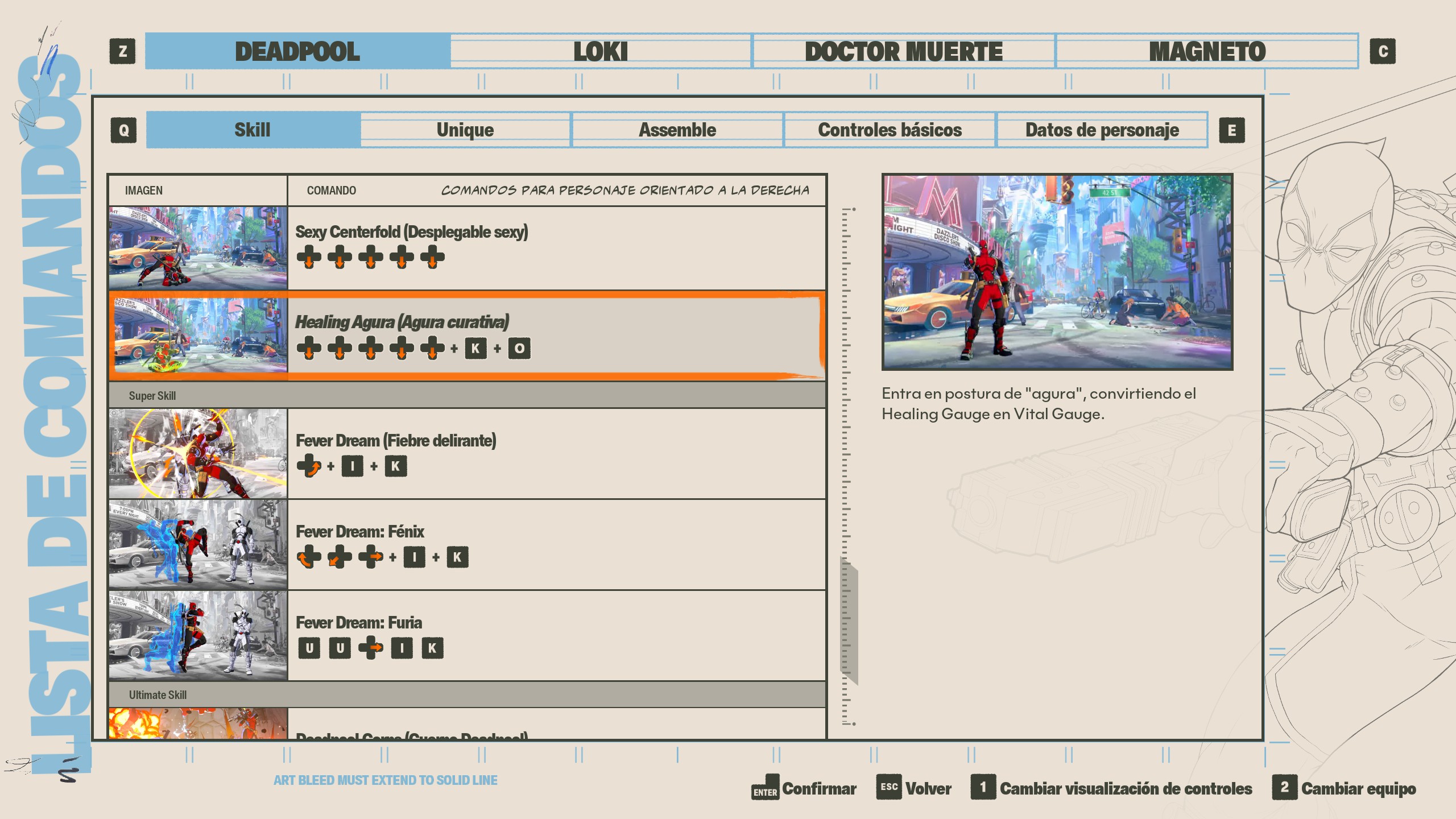Select the Fever Dream: Fénix move
Screen dimensions: 1456x819
click(467, 545)
